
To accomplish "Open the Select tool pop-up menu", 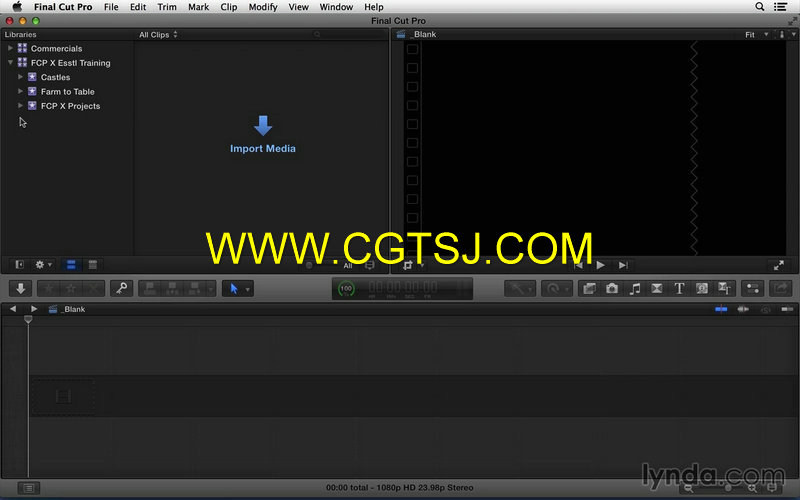I will tap(238, 289).
